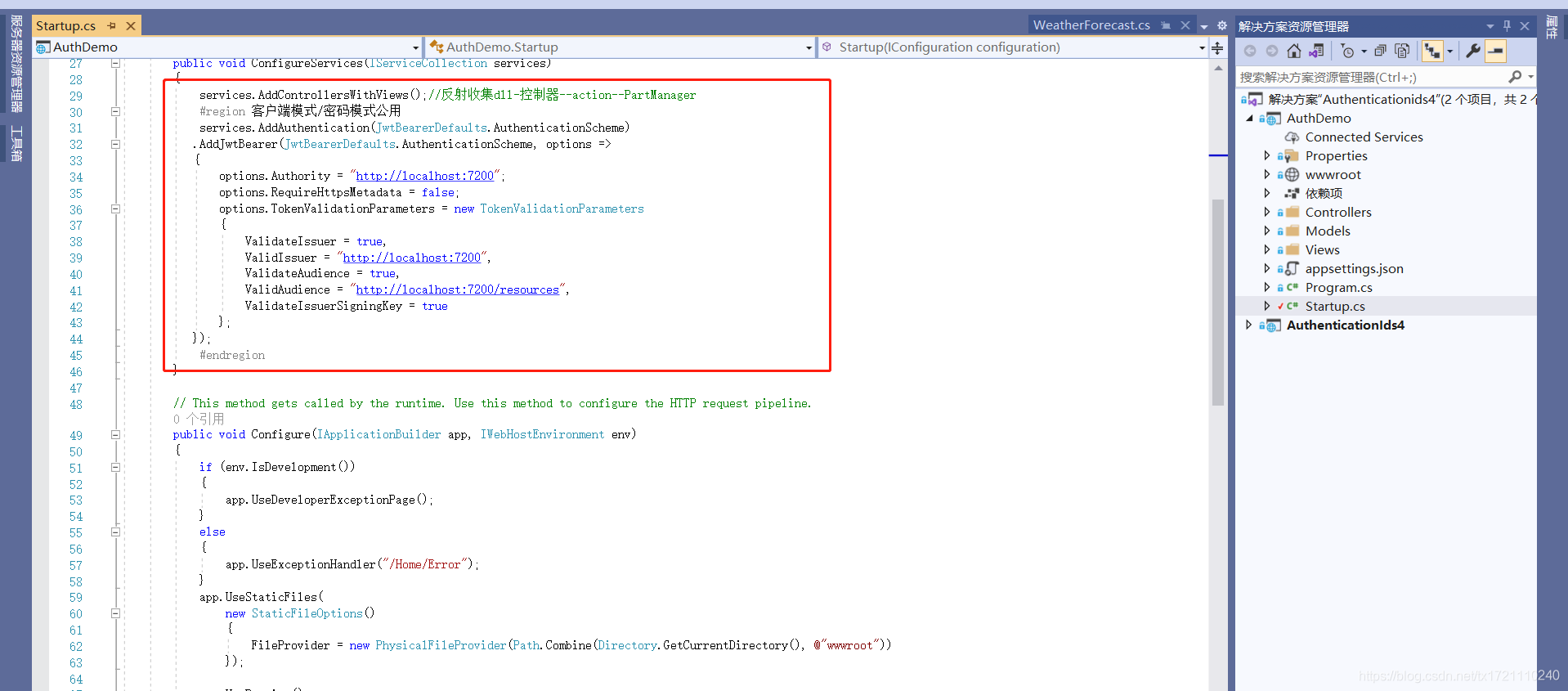
Task: Click the editor split window icon
Action: [1217, 48]
